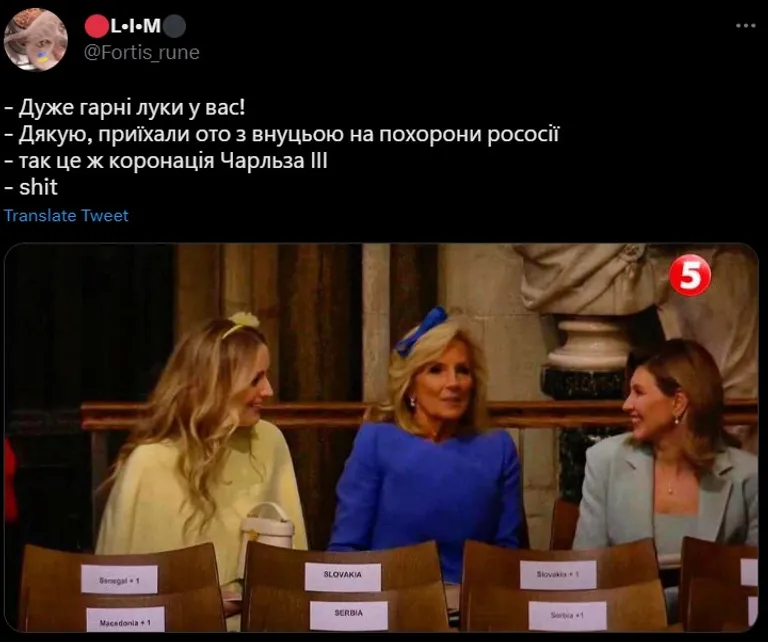
Task: Click the channel 5 logo on the photo
Action: click(x=690, y=276)
